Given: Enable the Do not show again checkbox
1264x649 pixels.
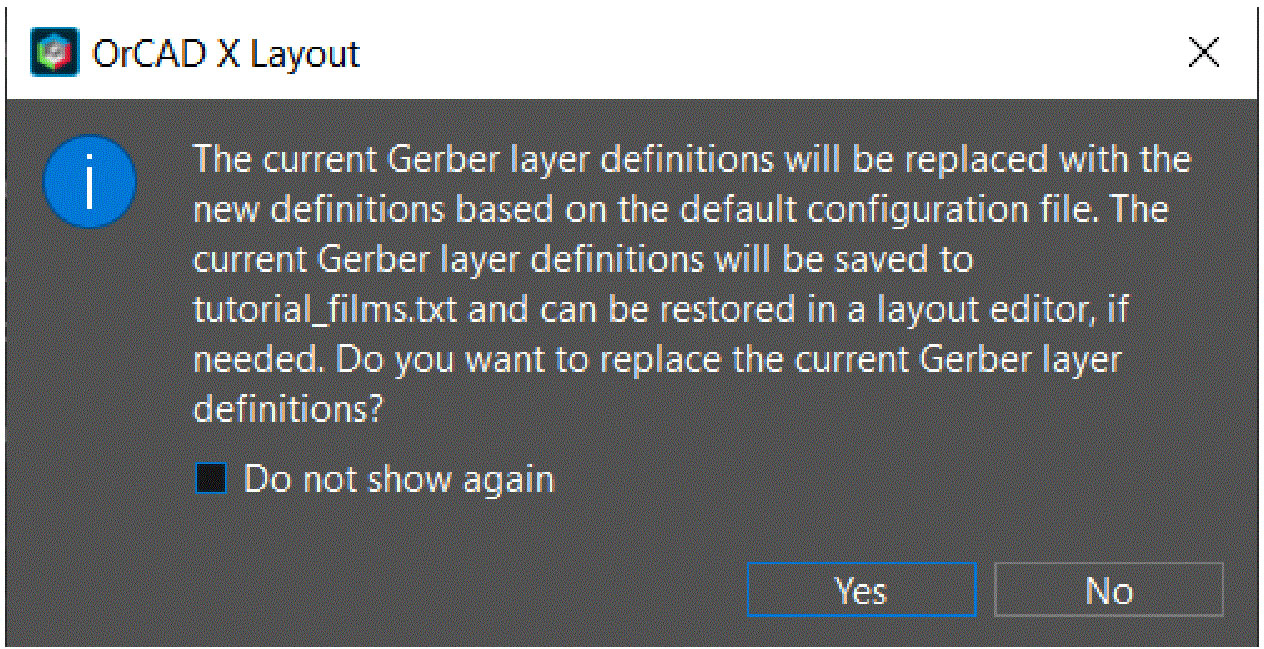Looking at the screenshot, I should coord(211,479).
